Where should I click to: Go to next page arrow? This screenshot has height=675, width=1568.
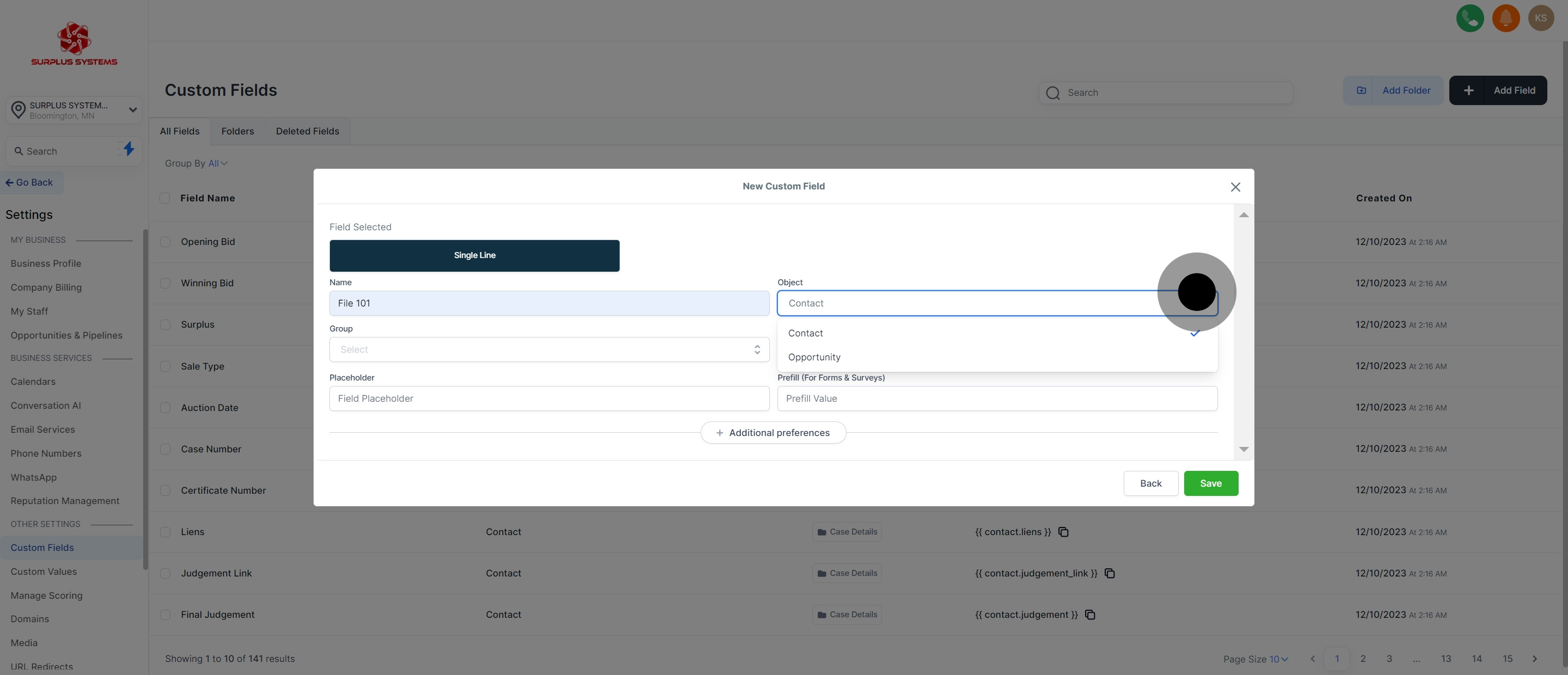(x=1535, y=659)
